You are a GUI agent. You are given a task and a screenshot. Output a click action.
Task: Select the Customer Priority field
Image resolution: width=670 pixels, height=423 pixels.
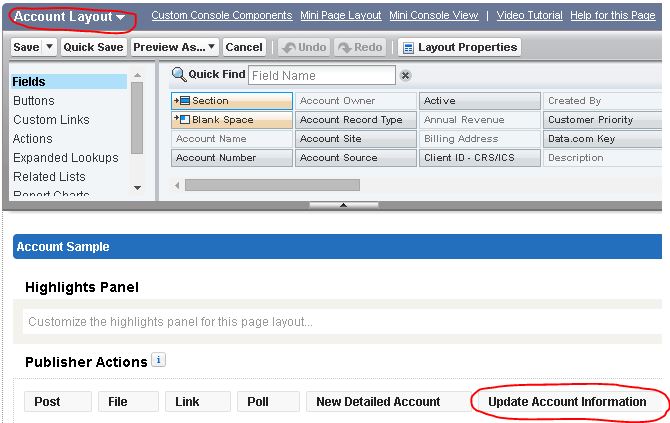[602, 120]
